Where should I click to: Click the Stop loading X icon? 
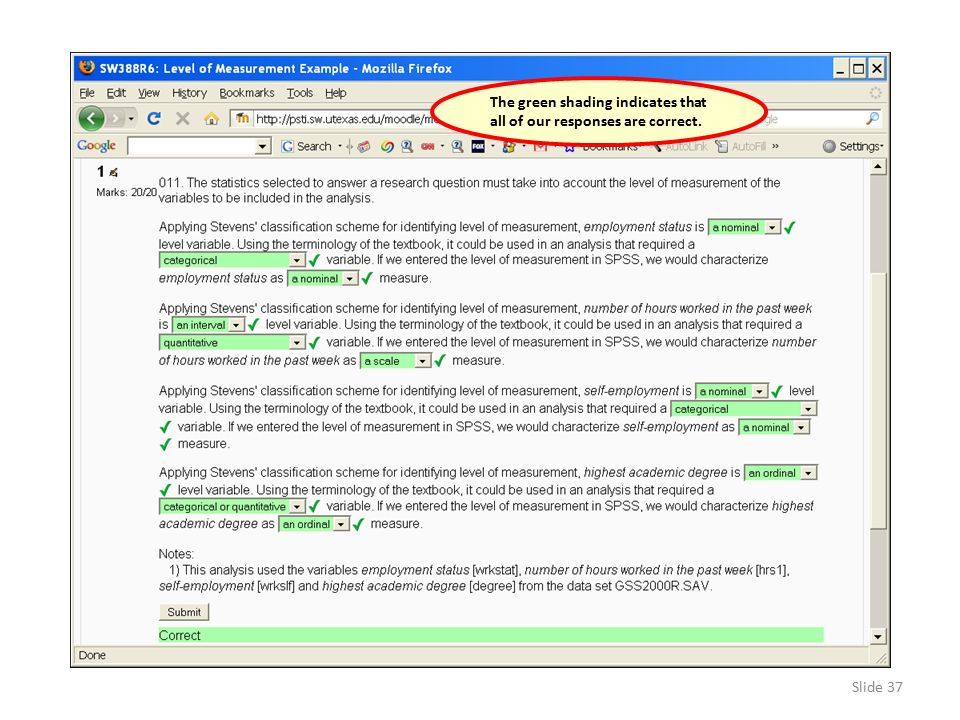click(x=182, y=118)
